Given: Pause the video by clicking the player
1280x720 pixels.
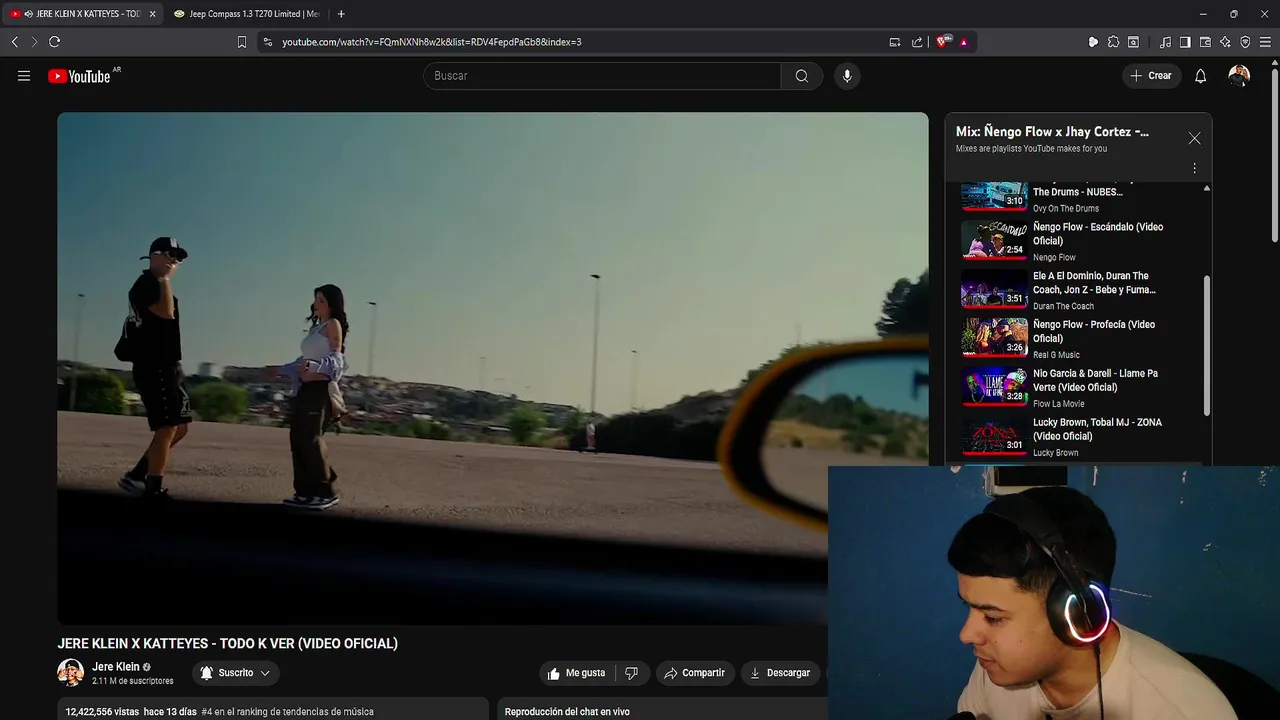Looking at the screenshot, I should tap(492, 368).
